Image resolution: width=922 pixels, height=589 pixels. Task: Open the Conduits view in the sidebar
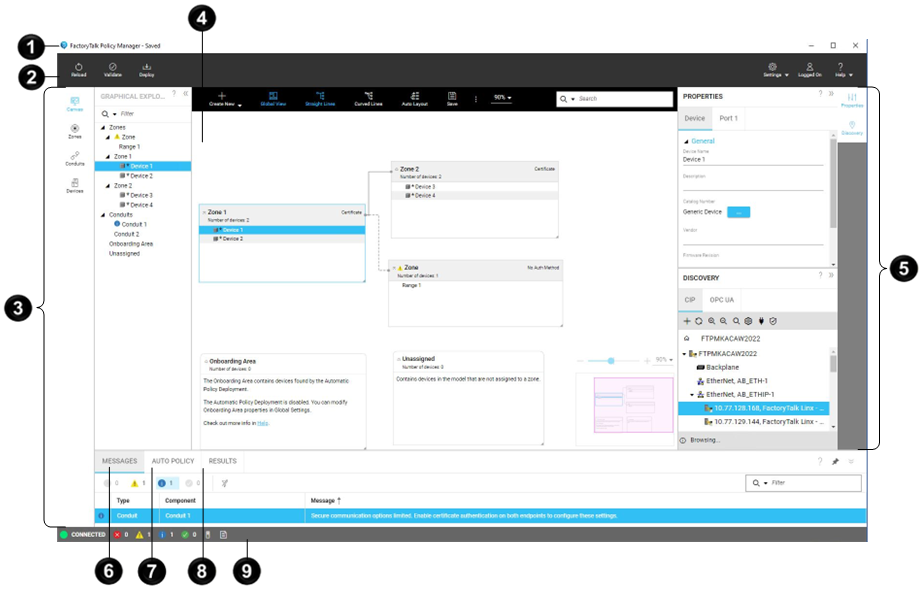[x=75, y=159]
